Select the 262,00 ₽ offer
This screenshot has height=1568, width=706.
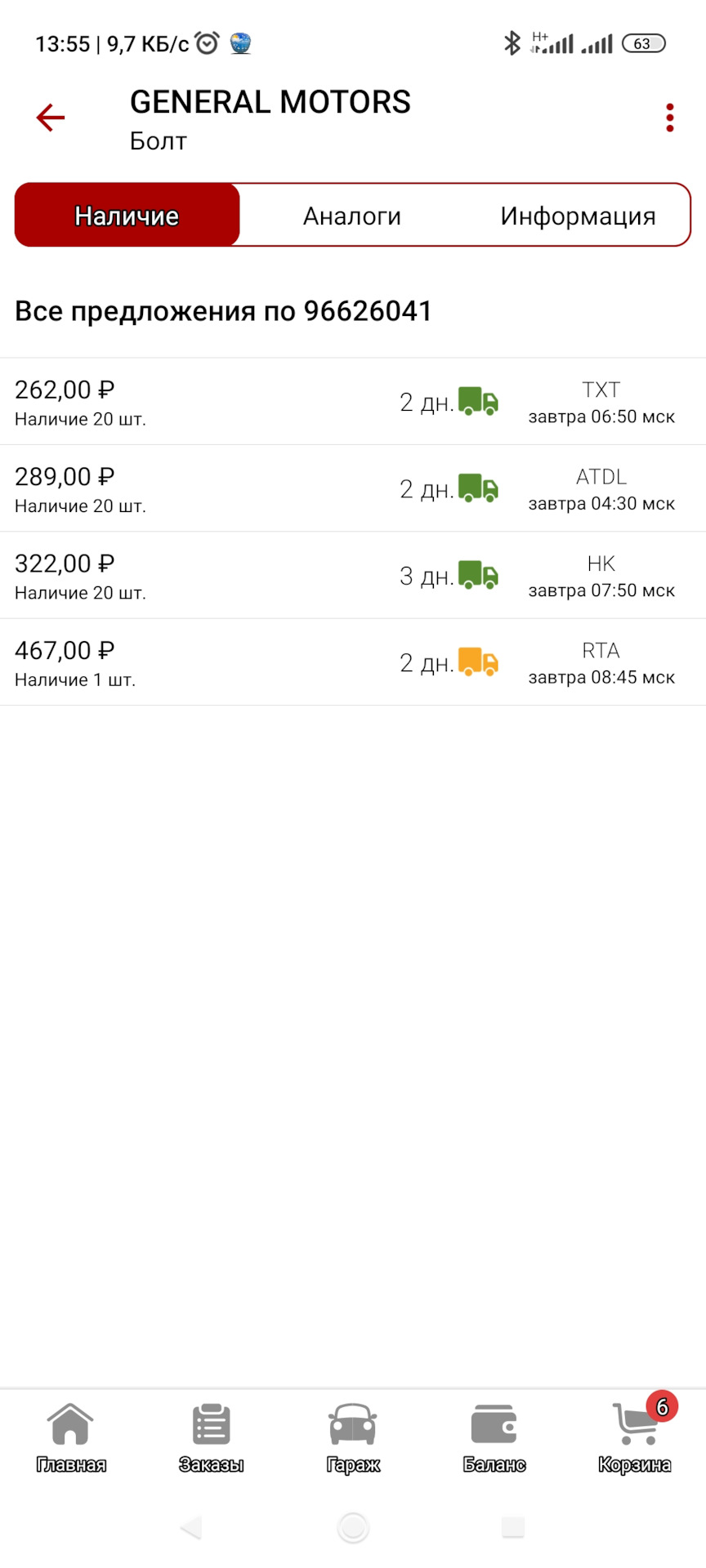point(196,402)
